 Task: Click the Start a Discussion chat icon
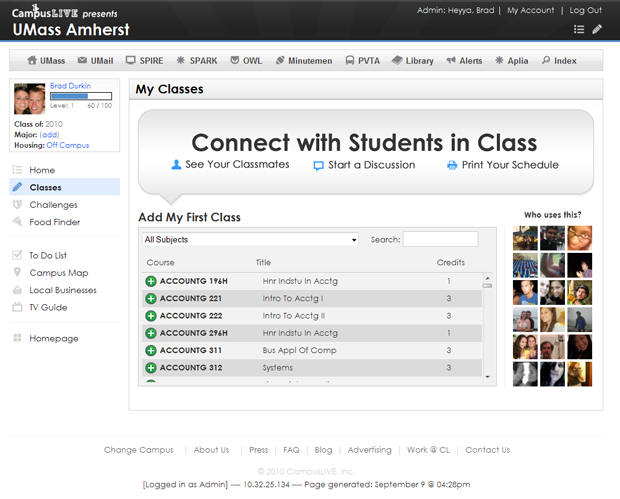318,166
